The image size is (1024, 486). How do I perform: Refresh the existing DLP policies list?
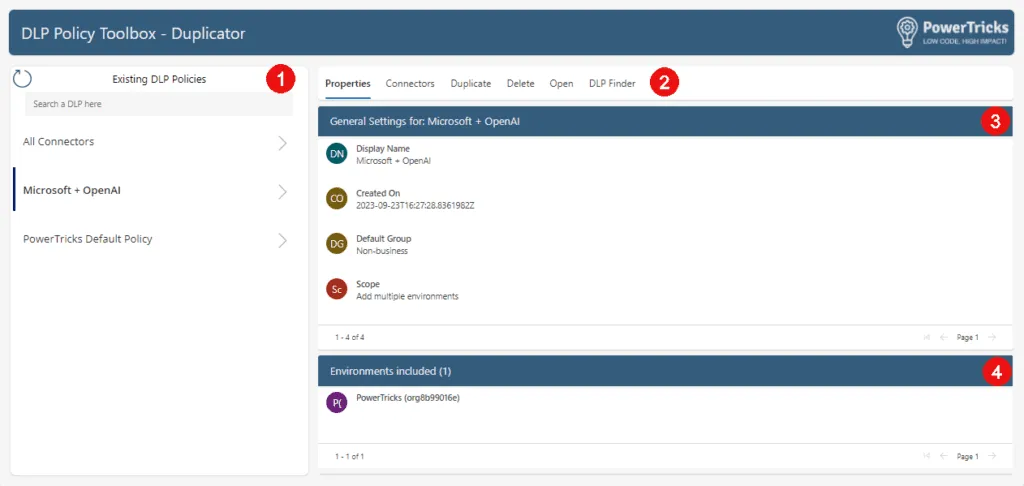tap(22, 79)
